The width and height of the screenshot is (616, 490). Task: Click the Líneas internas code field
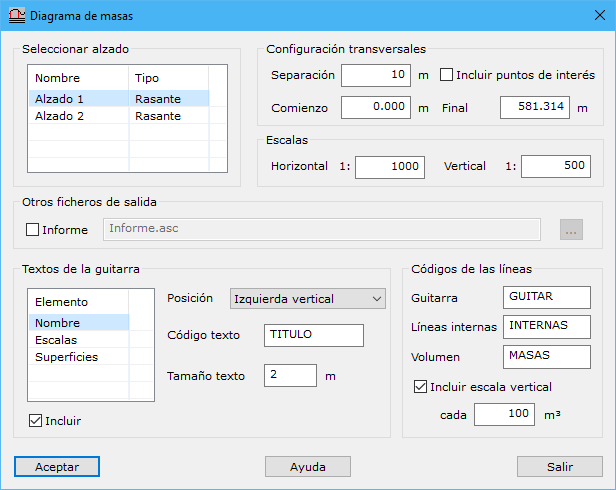546,327
